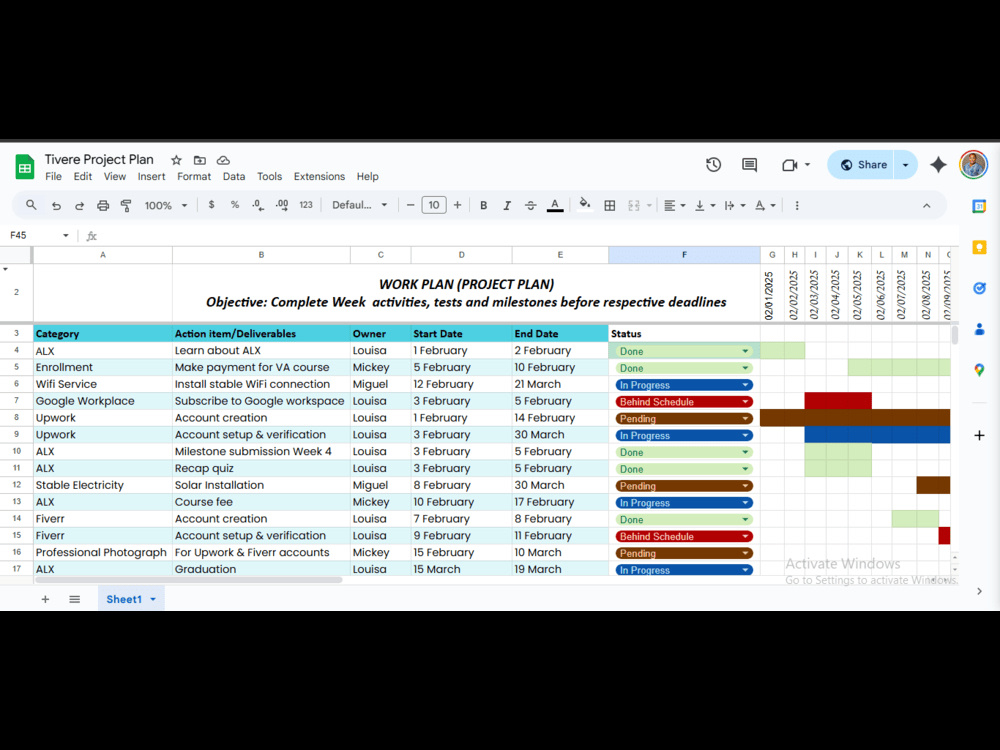Viewport: 1000px width, 750px height.
Task: Open the Share options dropdown arrow
Action: click(x=905, y=165)
